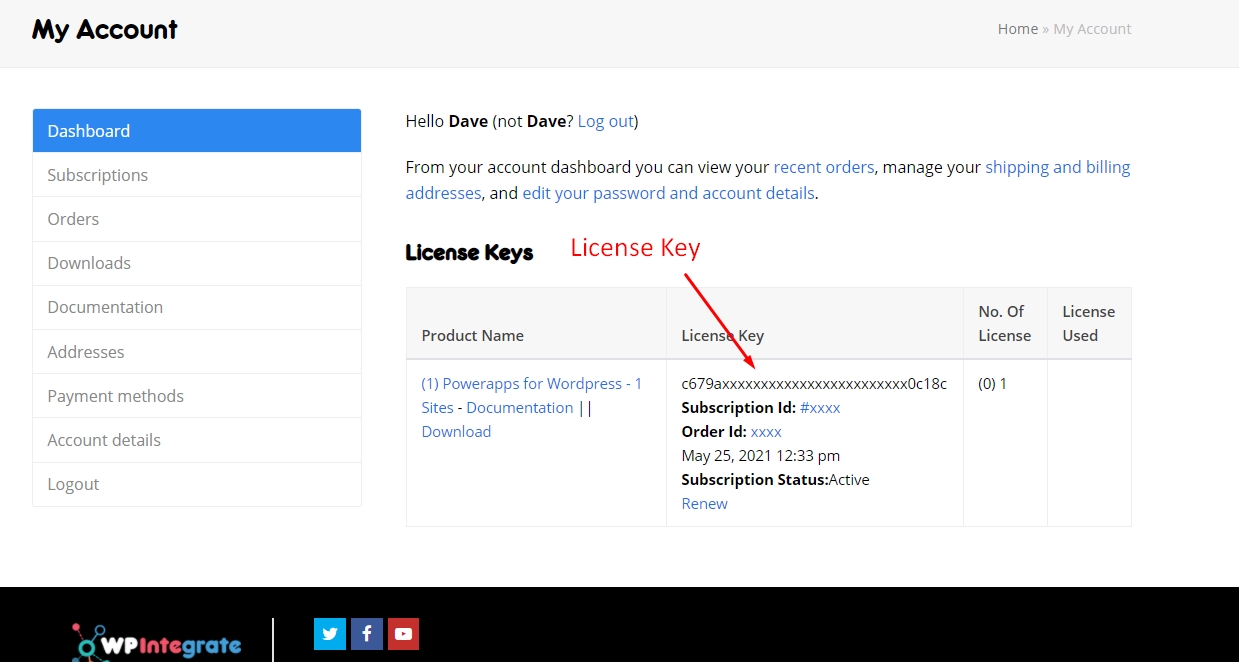The width and height of the screenshot is (1239, 662).
Task: Click Logout in the sidebar
Action: [x=197, y=484]
